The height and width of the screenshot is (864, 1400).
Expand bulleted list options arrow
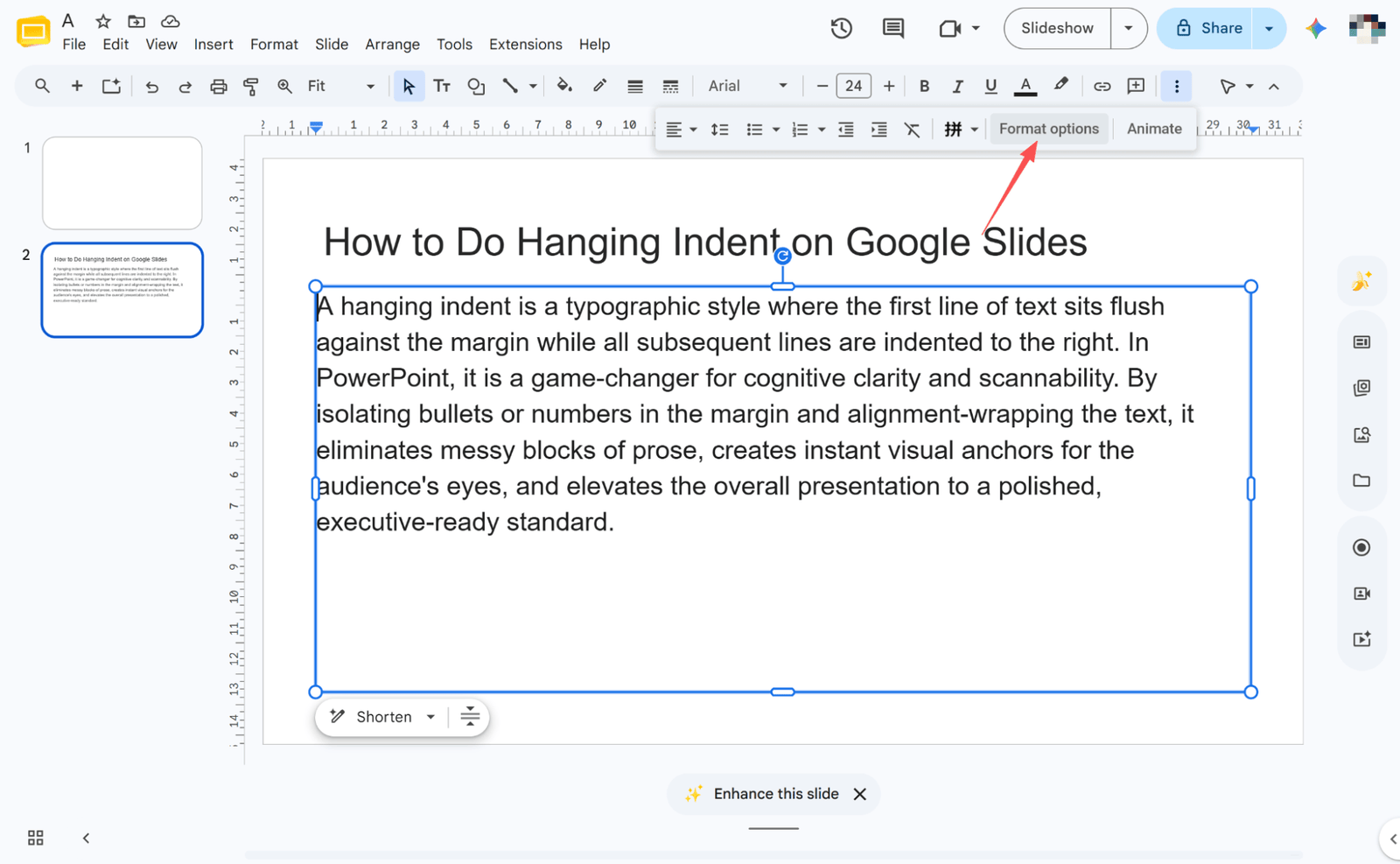coord(776,130)
